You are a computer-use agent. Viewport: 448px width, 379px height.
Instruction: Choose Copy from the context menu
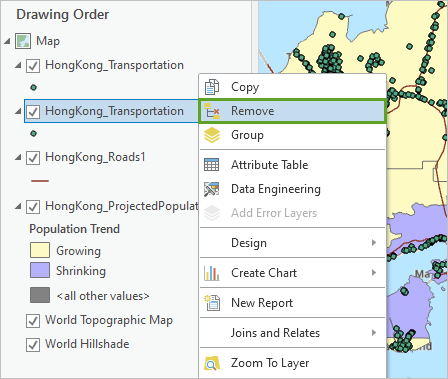click(293, 87)
